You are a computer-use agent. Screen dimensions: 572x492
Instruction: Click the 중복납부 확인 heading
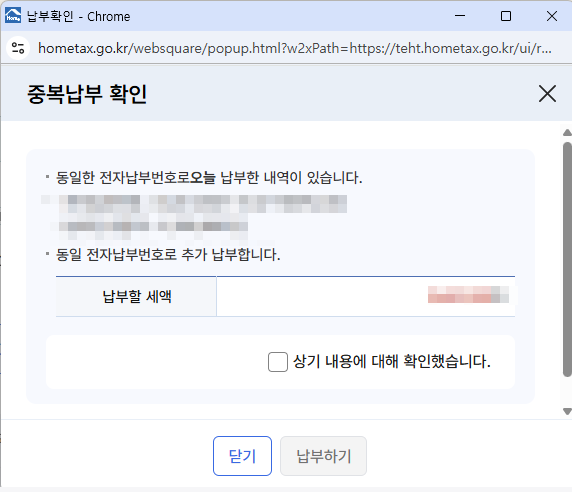click(87, 94)
